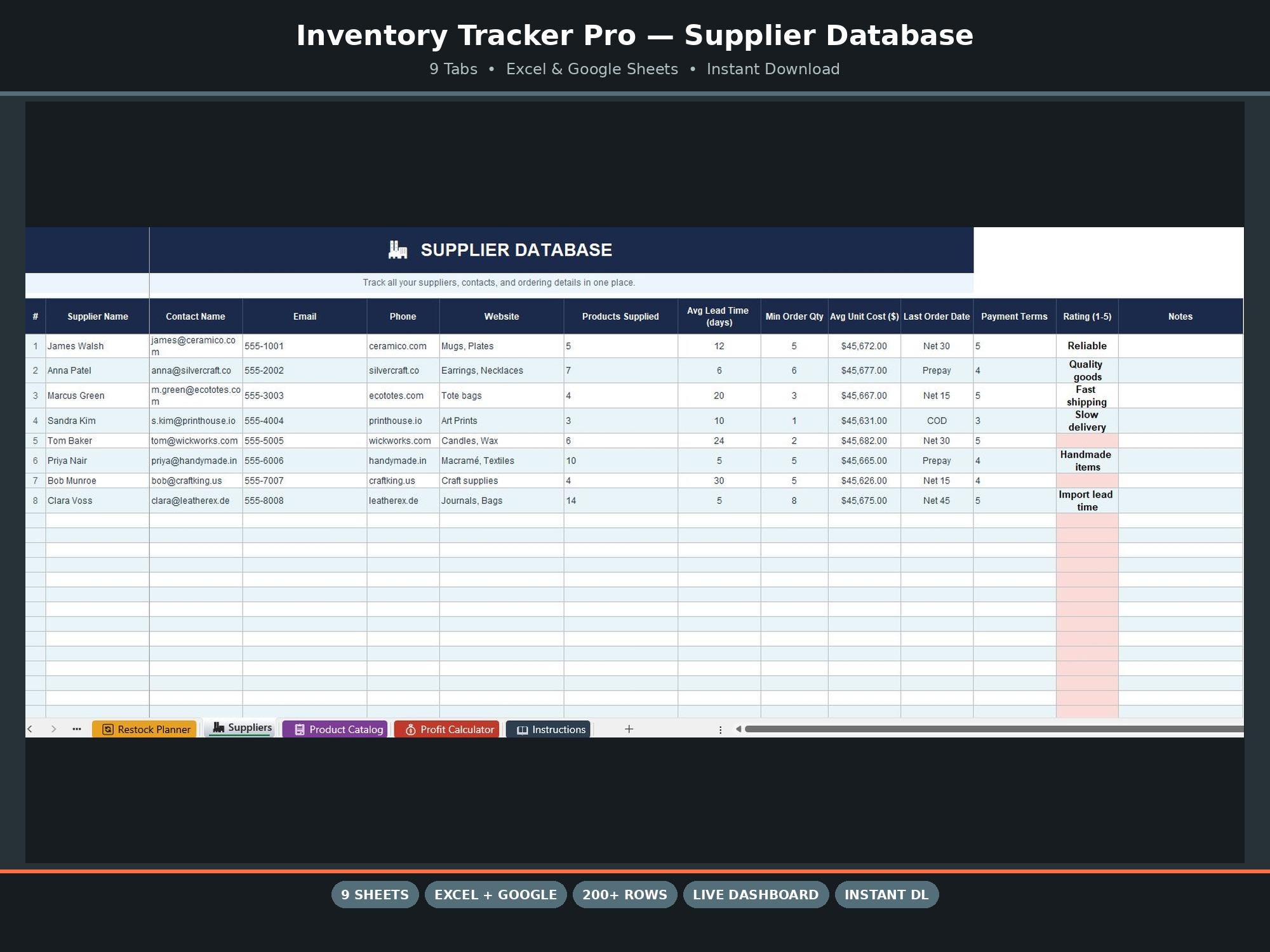Click the 9 SHEETS badge
This screenshot has width=1270, height=952.
(x=375, y=894)
